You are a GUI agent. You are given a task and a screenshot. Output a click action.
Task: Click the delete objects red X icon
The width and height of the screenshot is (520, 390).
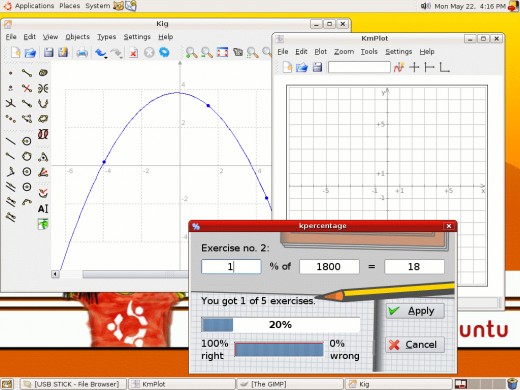point(134,52)
